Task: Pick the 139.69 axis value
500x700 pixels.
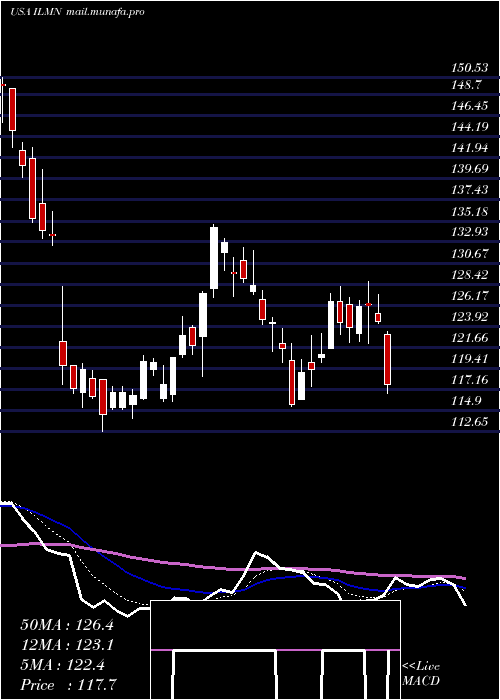Action: click(469, 169)
